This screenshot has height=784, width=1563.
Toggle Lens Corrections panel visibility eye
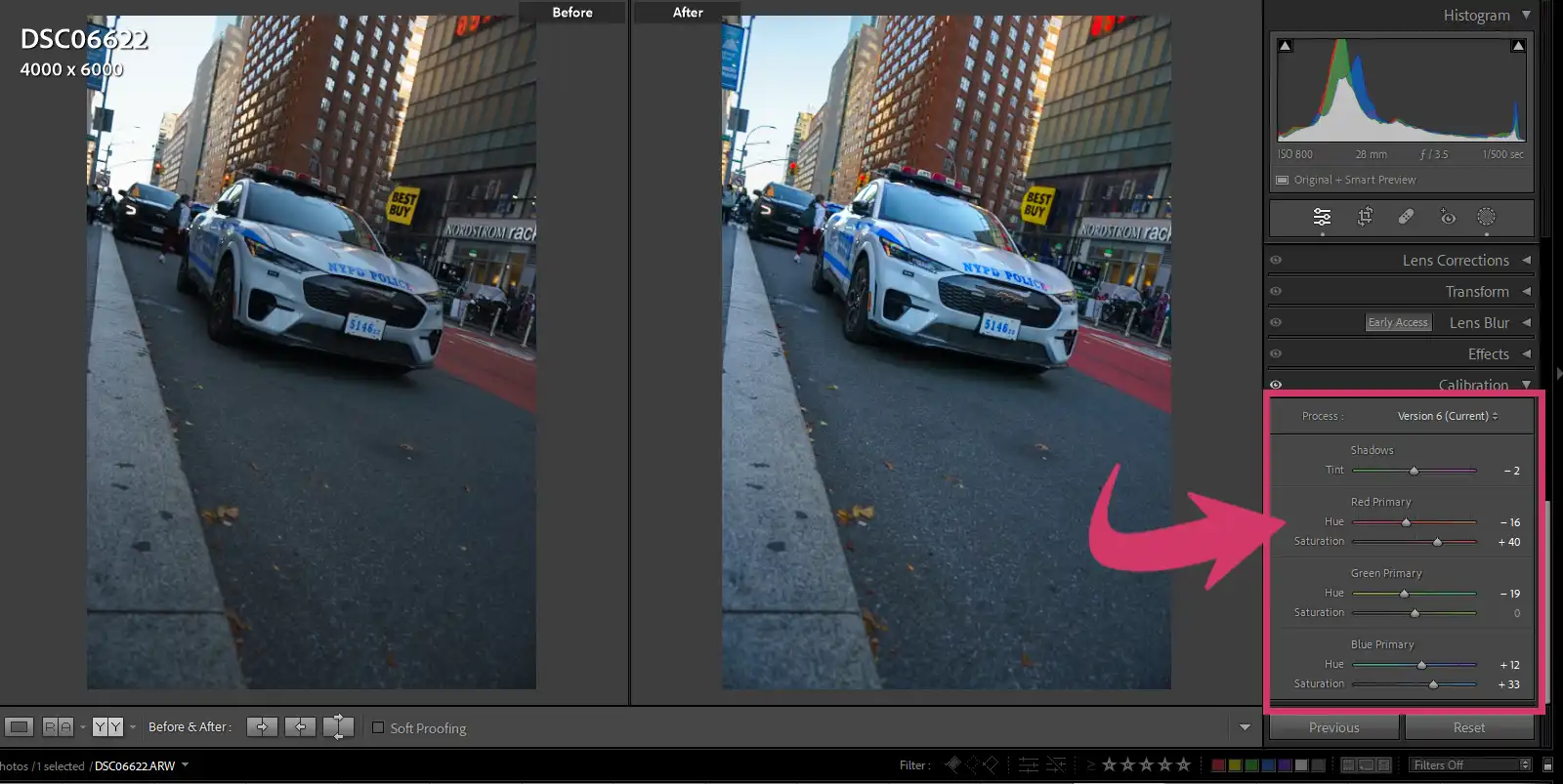pos(1276,261)
